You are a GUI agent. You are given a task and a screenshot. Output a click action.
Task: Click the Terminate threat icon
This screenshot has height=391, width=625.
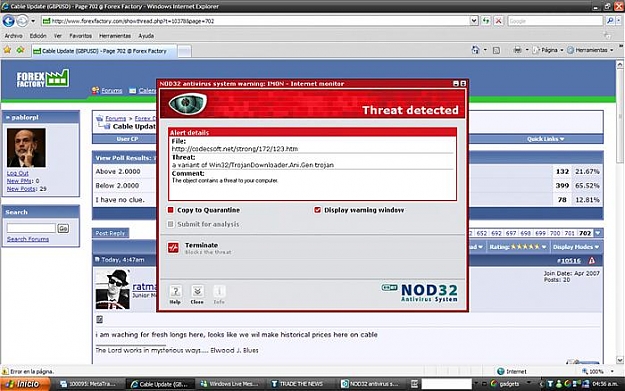[173, 248]
